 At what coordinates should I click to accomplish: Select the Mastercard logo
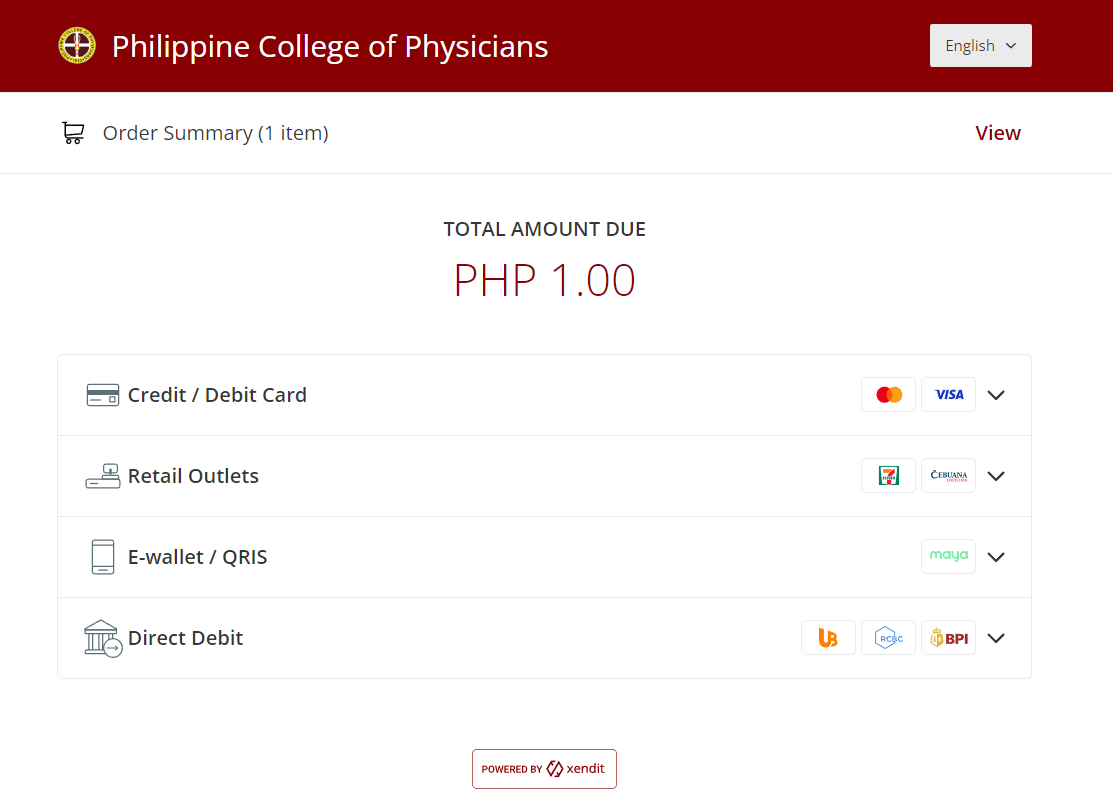click(888, 395)
